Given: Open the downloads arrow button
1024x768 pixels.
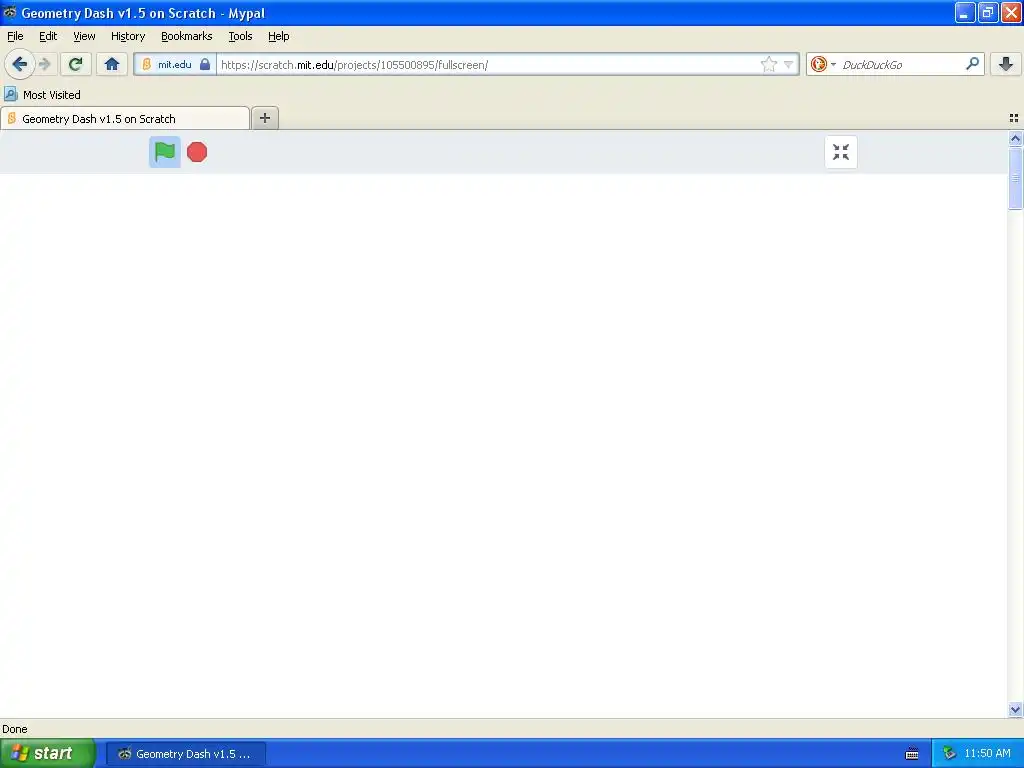Looking at the screenshot, I should [x=1006, y=64].
